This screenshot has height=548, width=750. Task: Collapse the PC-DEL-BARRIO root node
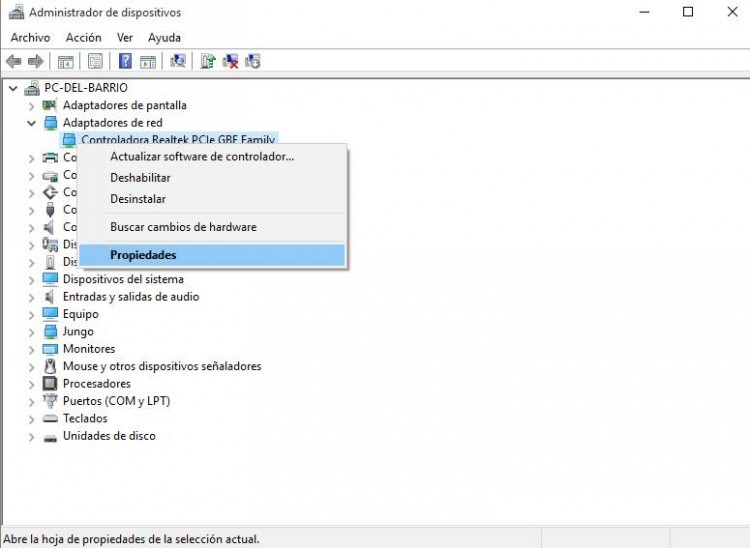point(13,88)
